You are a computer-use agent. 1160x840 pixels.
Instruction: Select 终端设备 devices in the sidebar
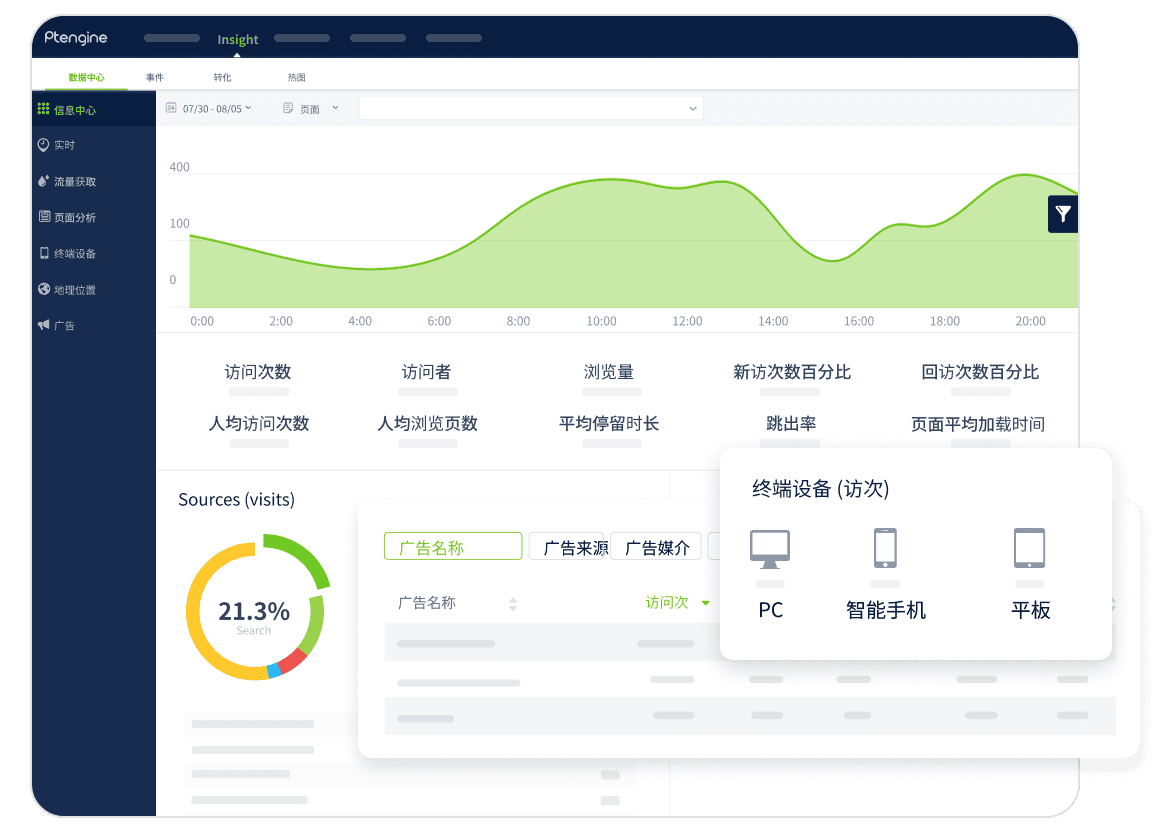[x=70, y=253]
